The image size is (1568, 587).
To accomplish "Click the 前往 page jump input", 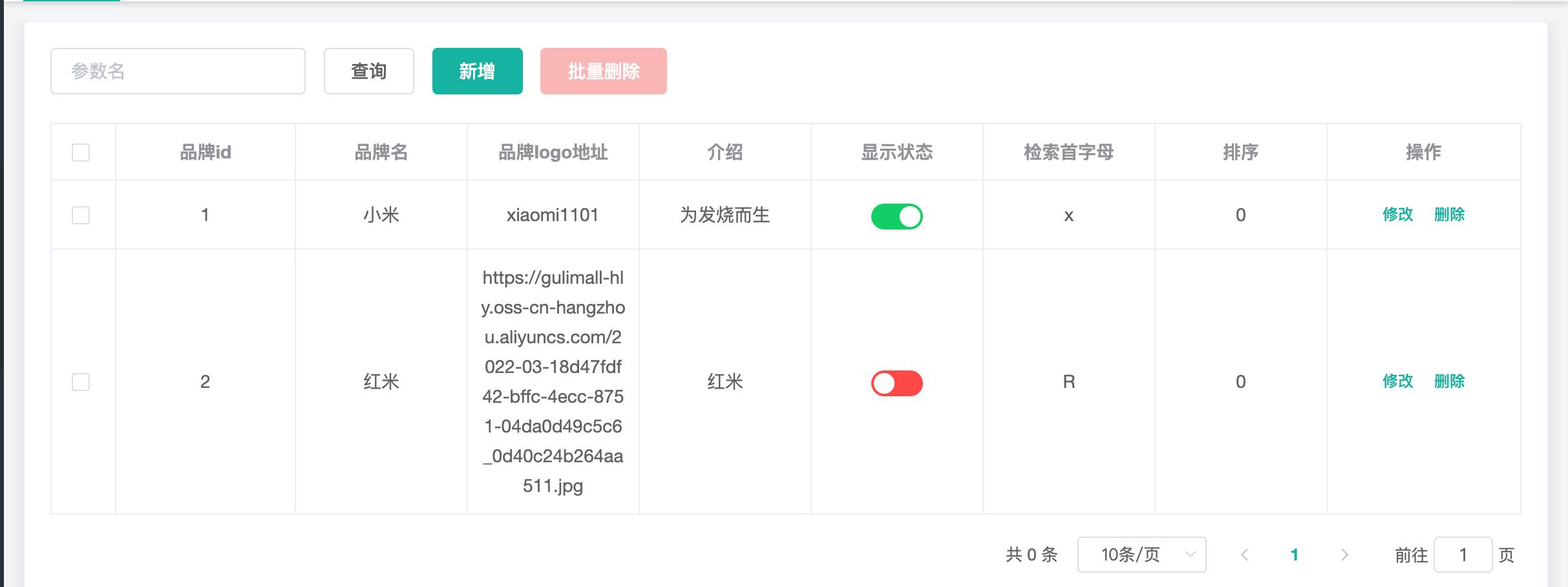I will point(1463,555).
